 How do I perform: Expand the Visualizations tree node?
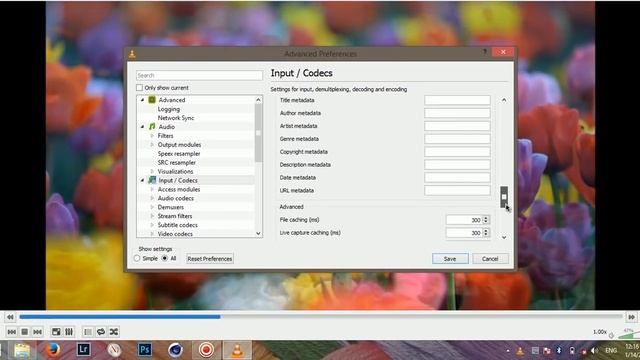click(x=152, y=171)
